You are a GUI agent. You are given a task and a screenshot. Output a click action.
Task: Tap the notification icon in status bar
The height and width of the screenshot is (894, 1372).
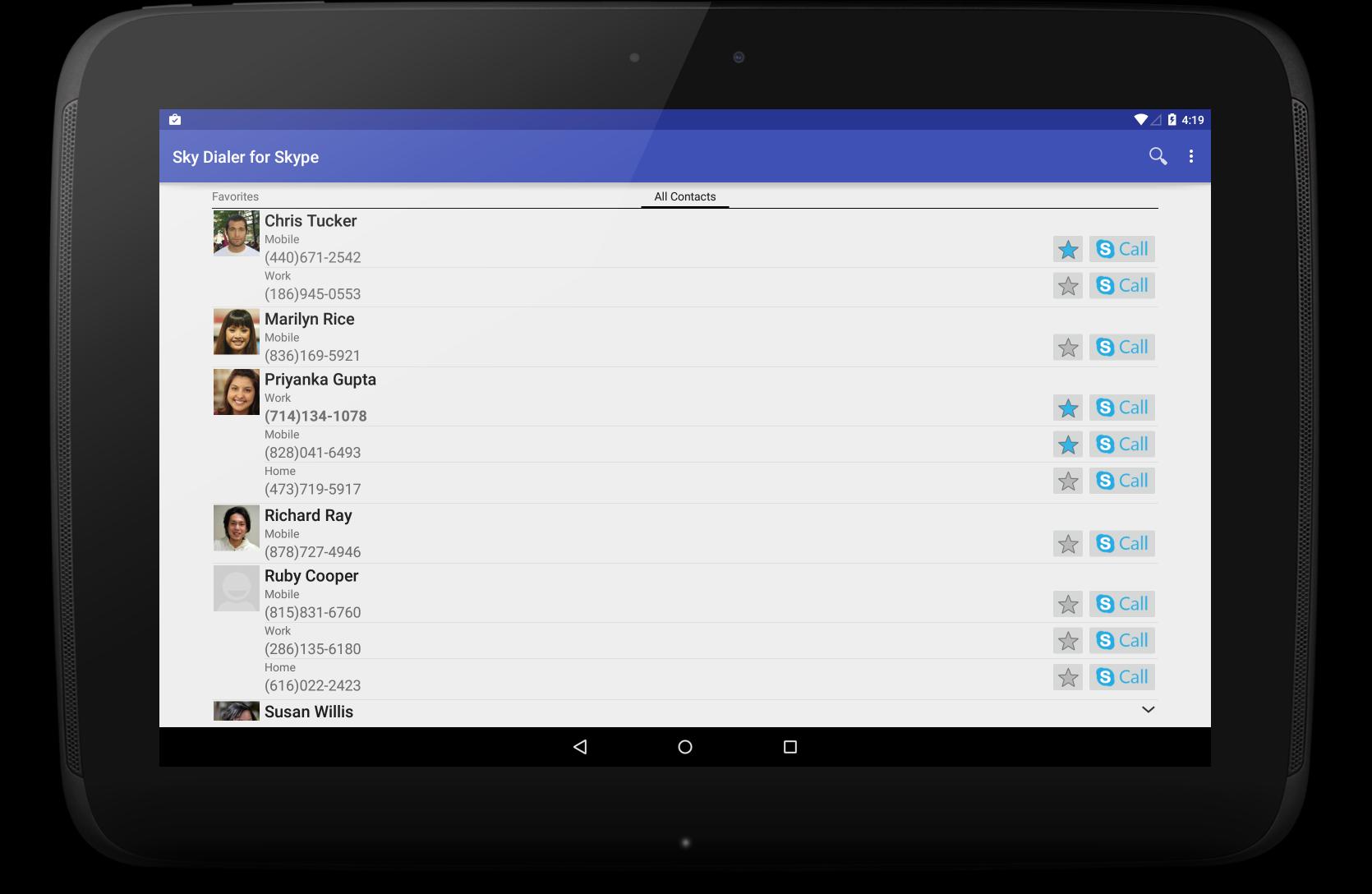point(175,120)
